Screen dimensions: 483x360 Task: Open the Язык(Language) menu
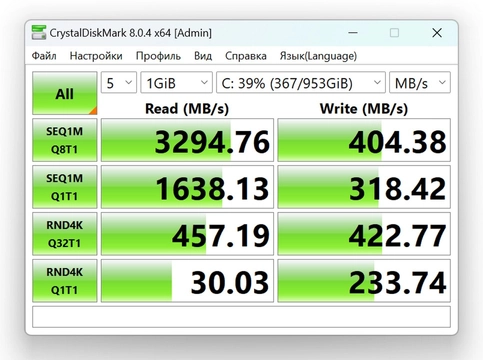click(318, 56)
